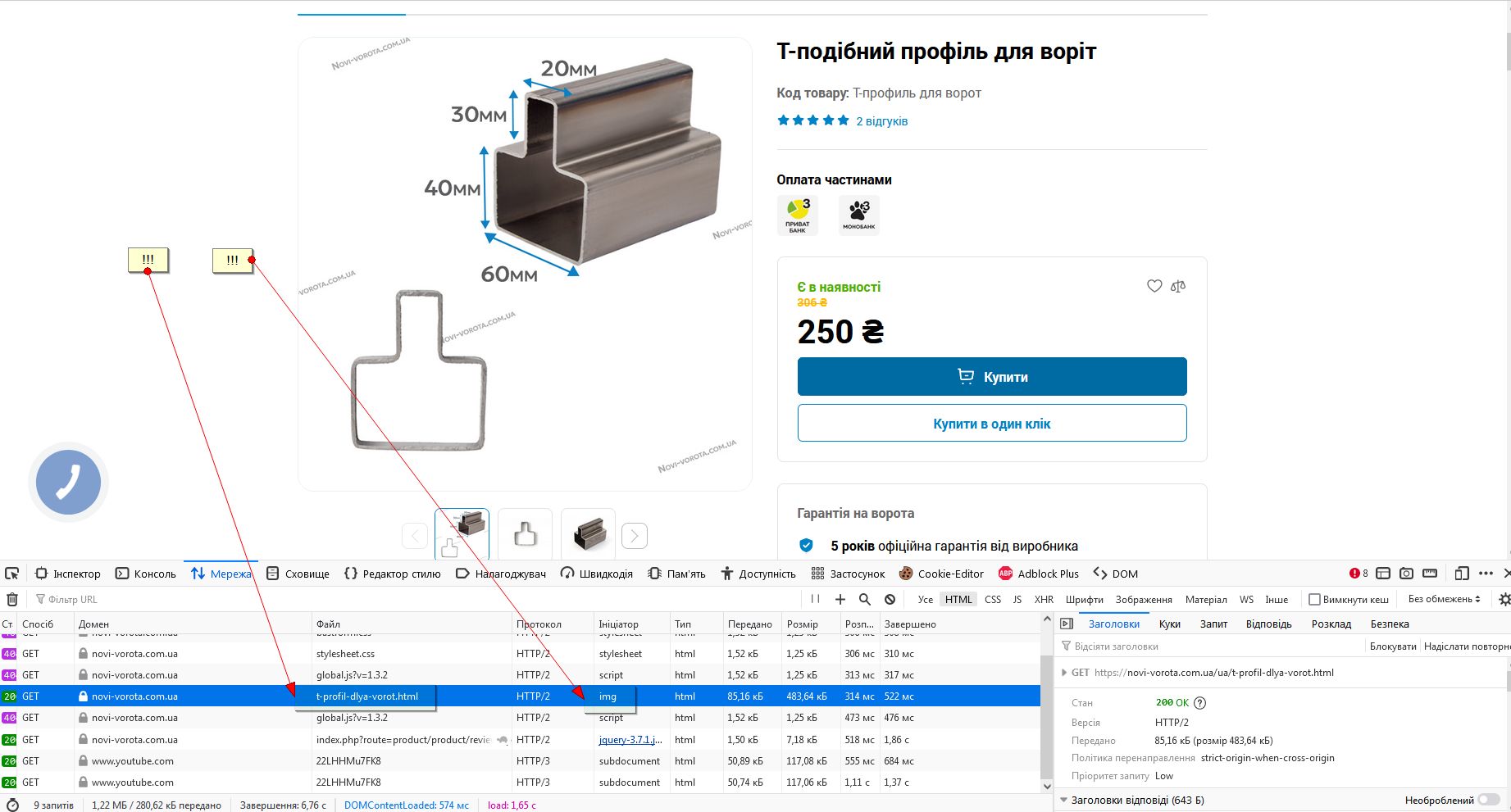Show previous product thumbnails arrow
Viewport: 1511px width, 812px height.
pos(415,536)
